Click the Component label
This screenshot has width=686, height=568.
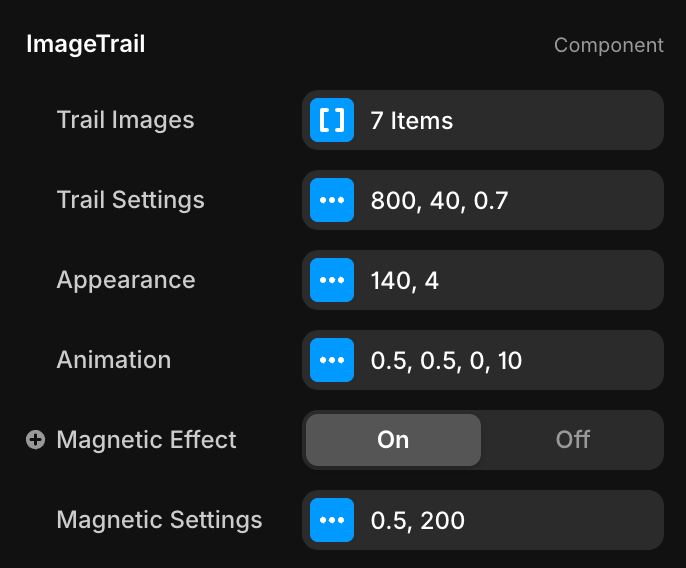tap(608, 45)
